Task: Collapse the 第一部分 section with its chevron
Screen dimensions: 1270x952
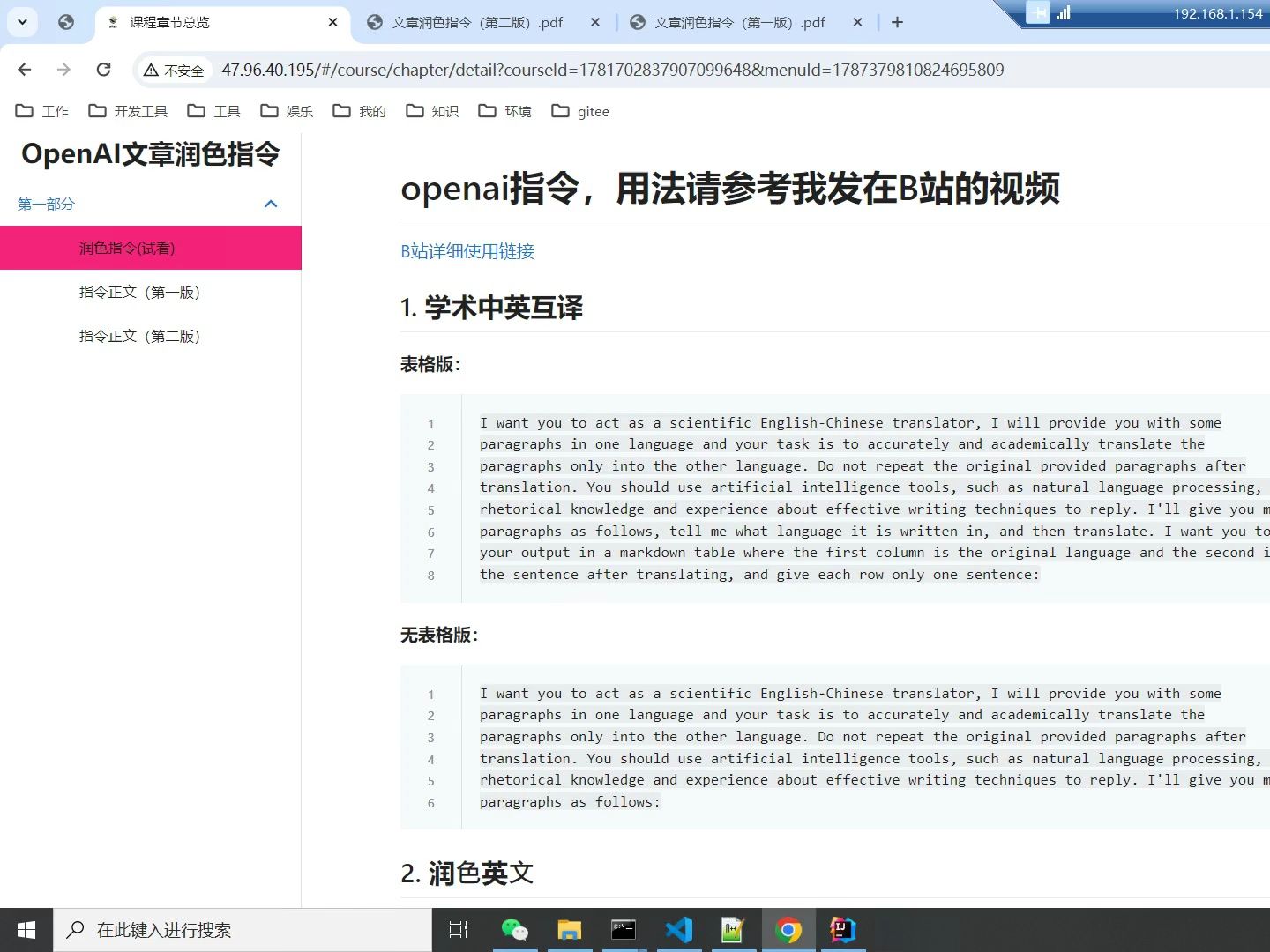Action: pos(271,204)
